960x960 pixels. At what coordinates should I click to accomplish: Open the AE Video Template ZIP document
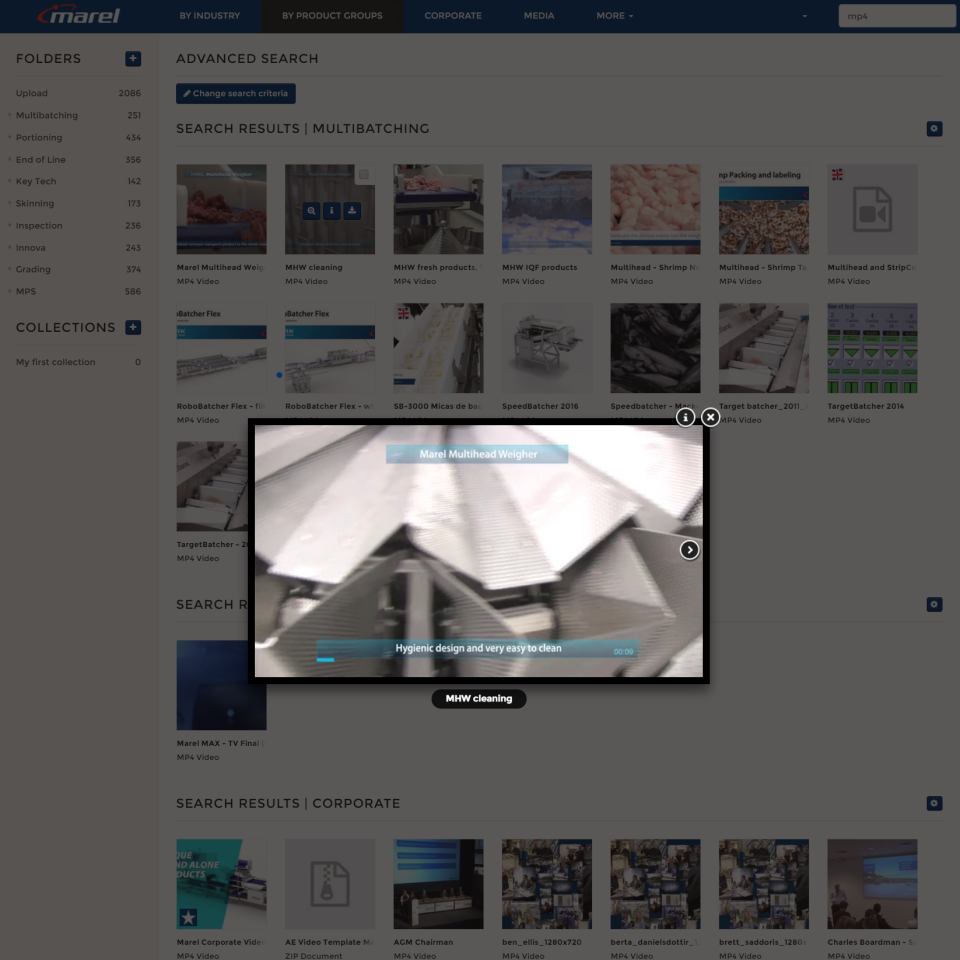[330, 884]
